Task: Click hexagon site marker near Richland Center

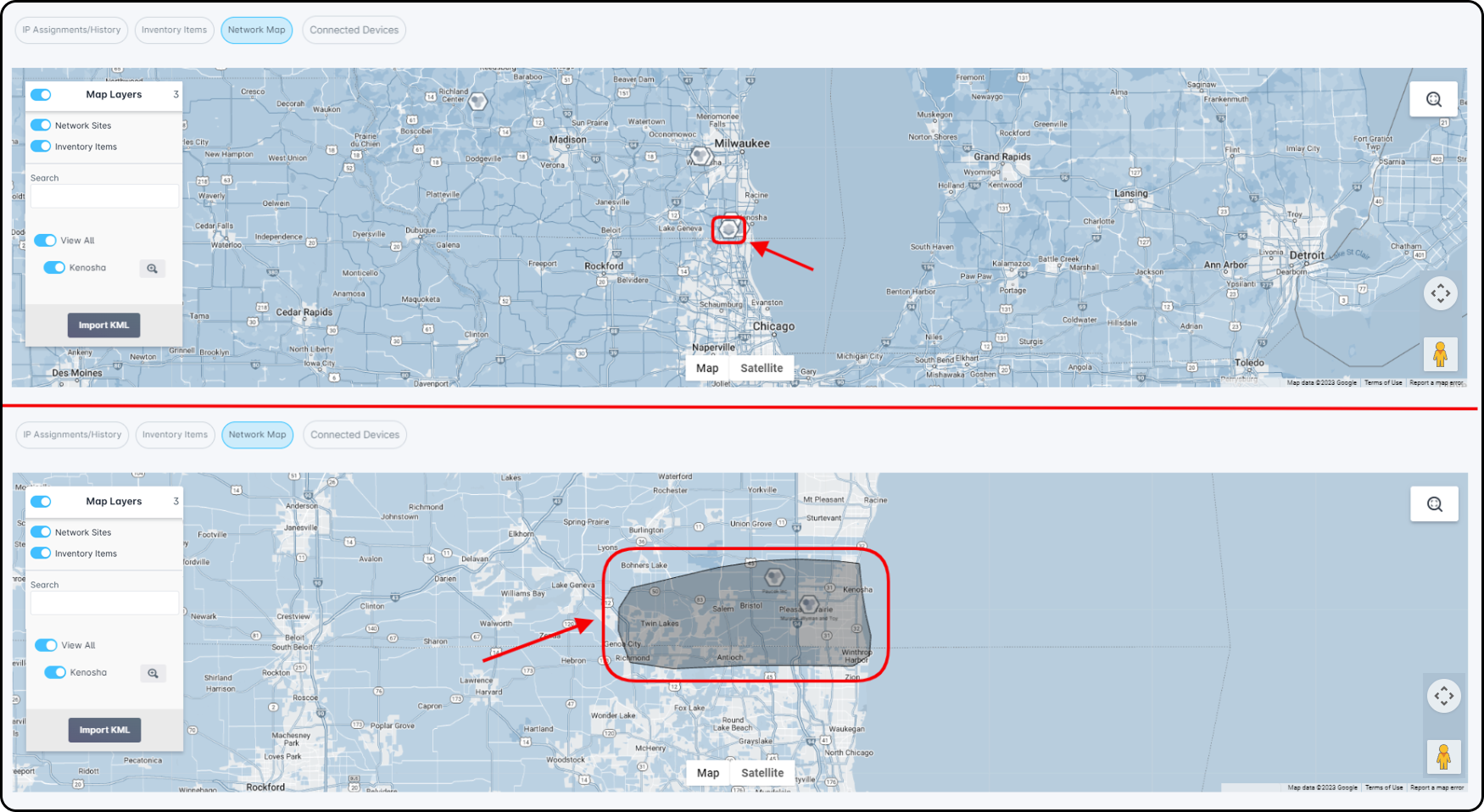Action: (x=478, y=102)
